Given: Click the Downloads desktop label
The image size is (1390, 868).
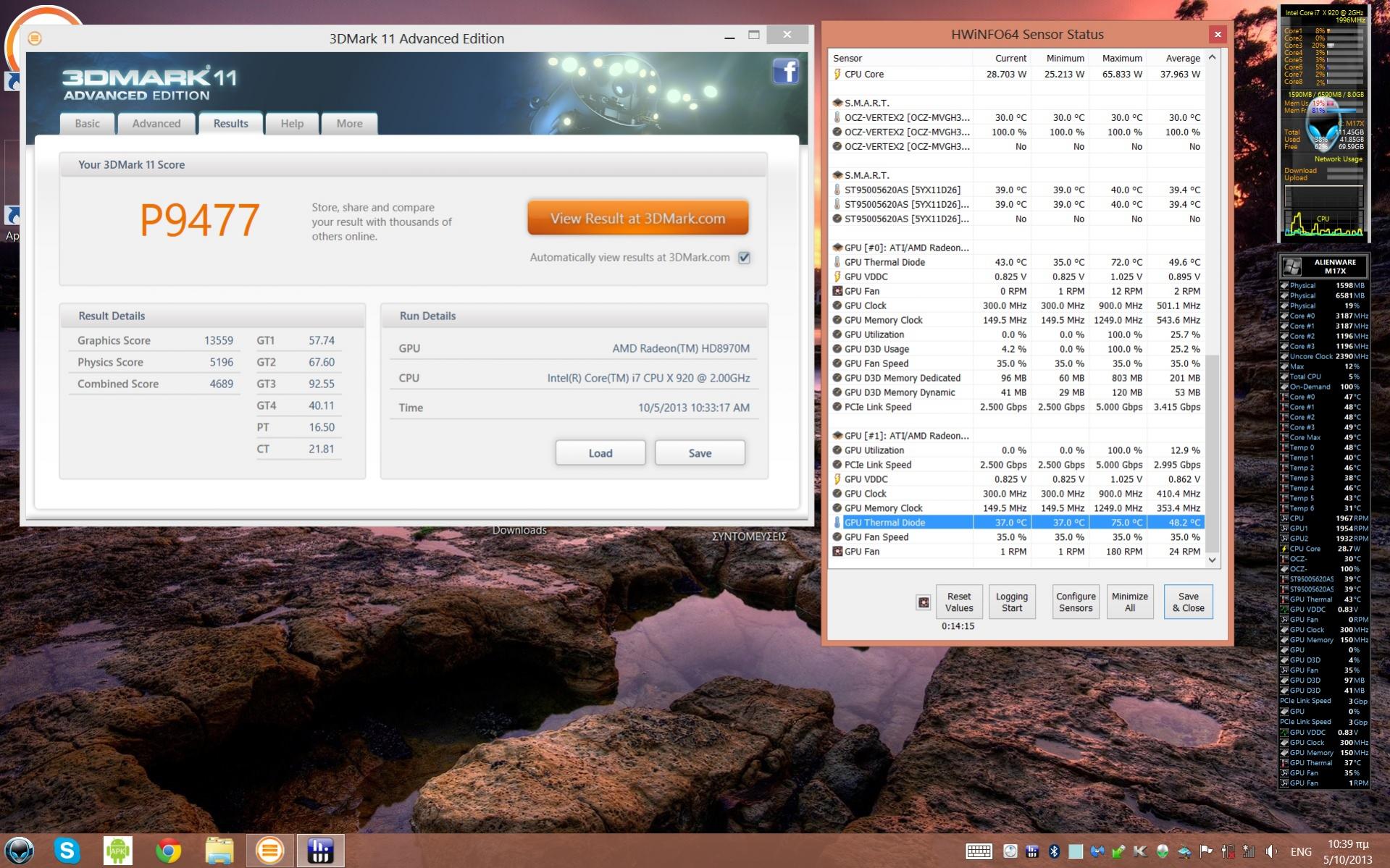Looking at the screenshot, I should click(519, 530).
